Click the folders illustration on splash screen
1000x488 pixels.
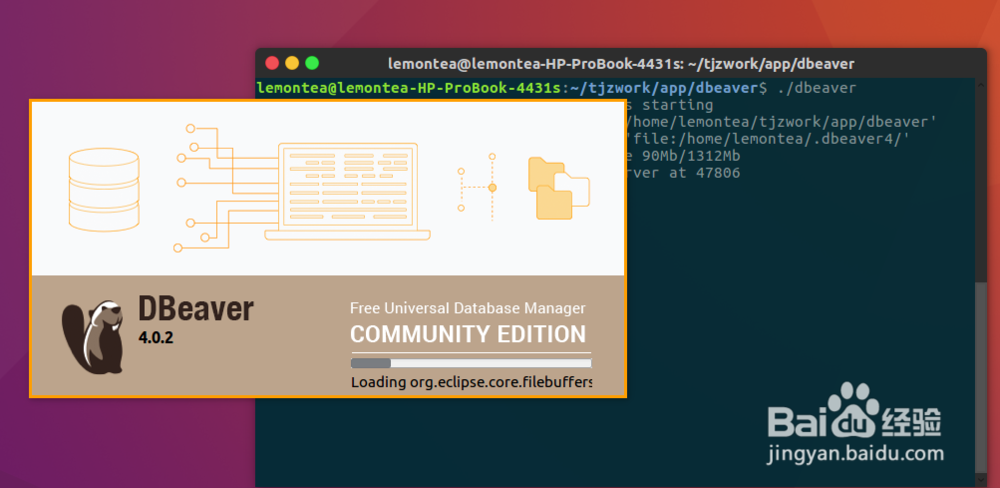(x=559, y=188)
